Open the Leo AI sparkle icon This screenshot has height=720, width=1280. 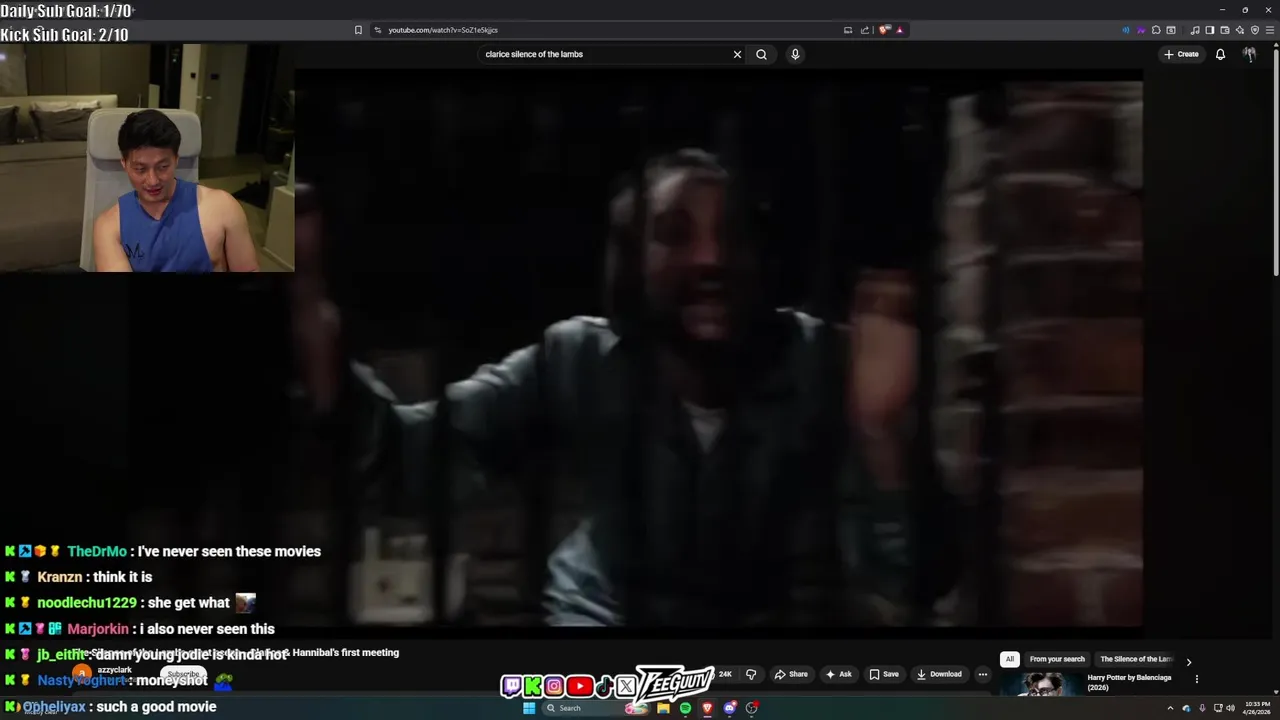tap(1240, 30)
